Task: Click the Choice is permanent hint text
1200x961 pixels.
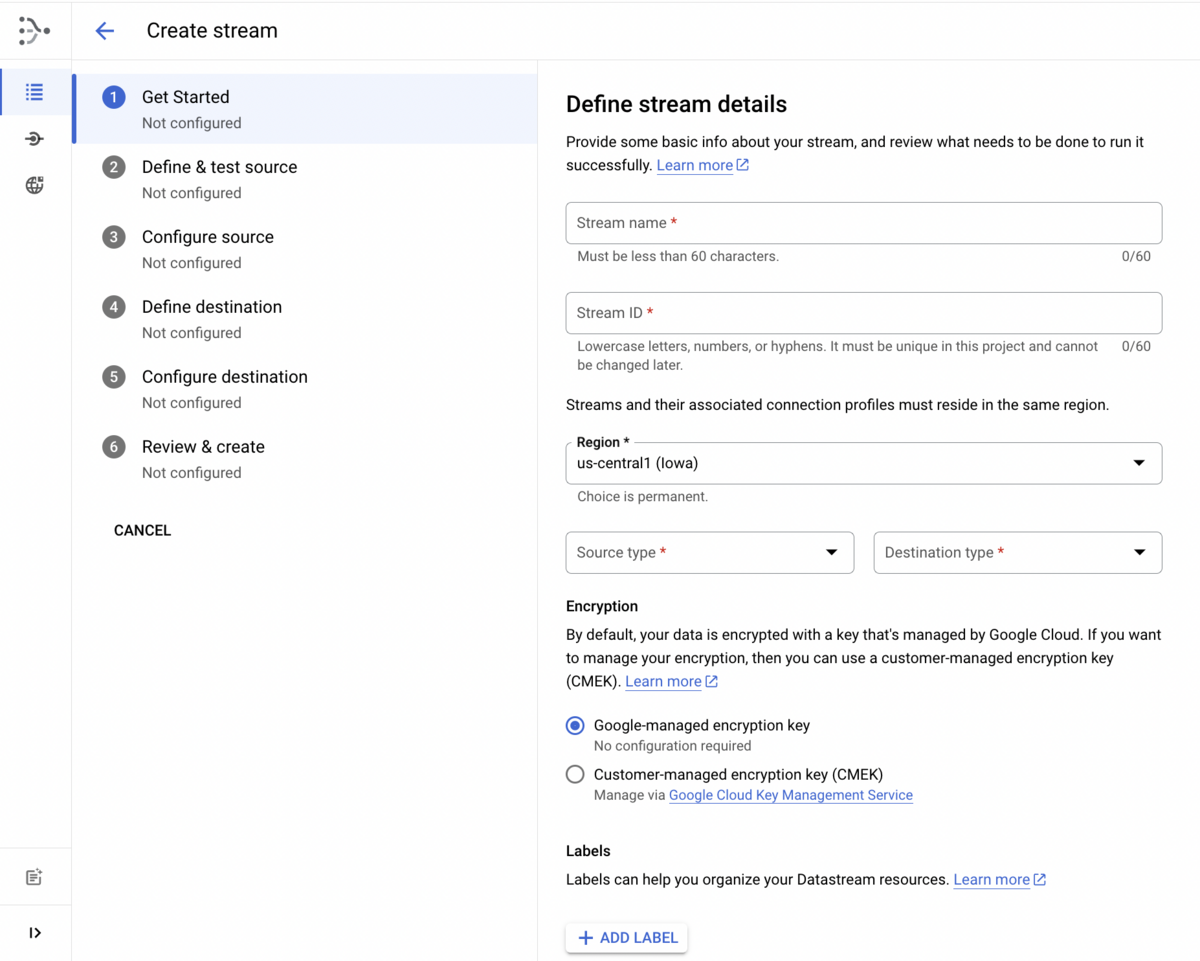Action: click(642, 496)
